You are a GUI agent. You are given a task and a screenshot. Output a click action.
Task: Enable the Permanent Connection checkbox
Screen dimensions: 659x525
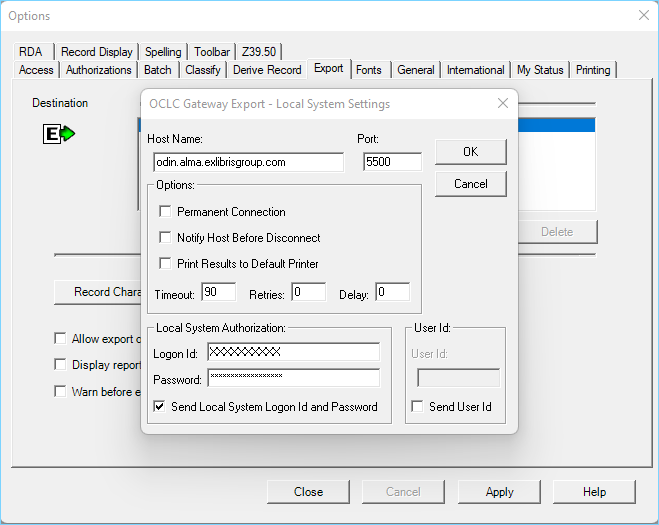coord(165,212)
